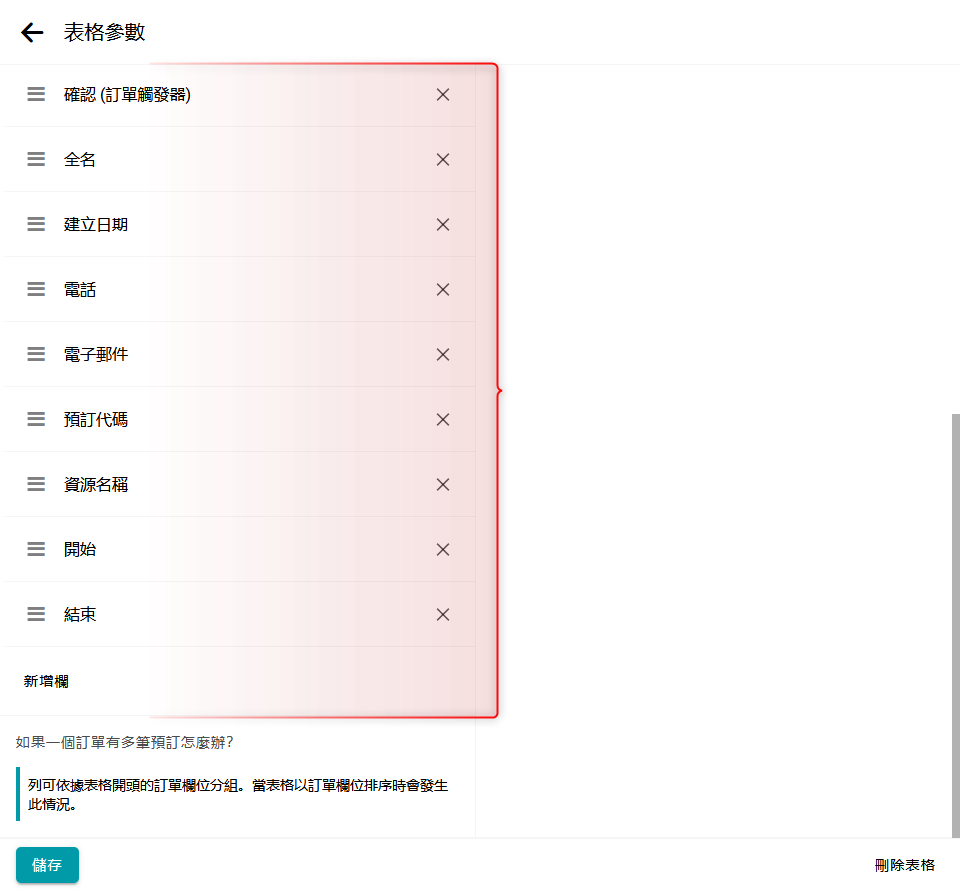Screen dimensions: 960x891
Task: Delete the 開始 column
Action: (443, 550)
